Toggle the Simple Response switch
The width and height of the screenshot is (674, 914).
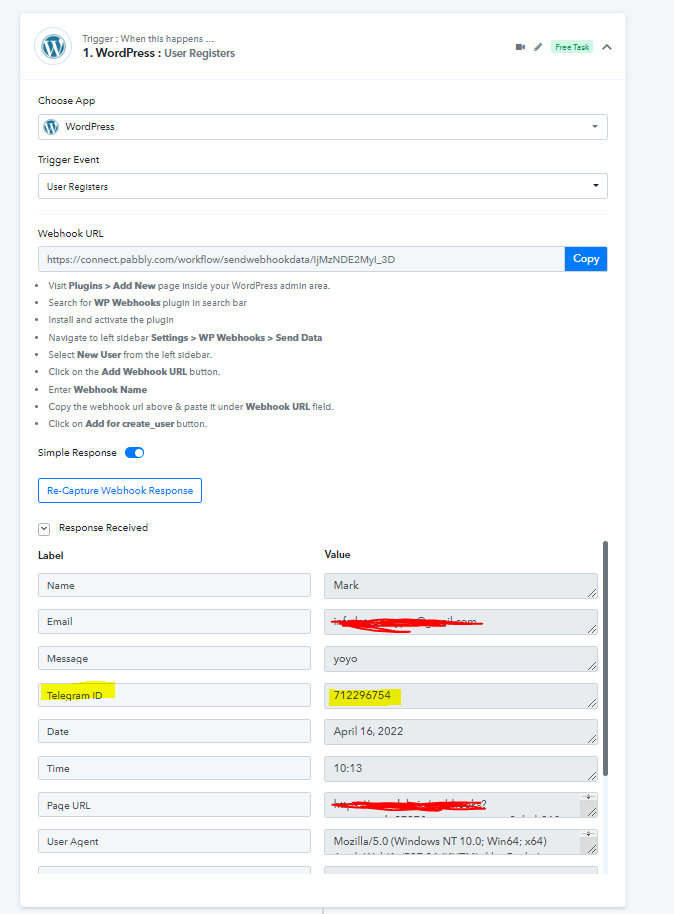point(135,453)
